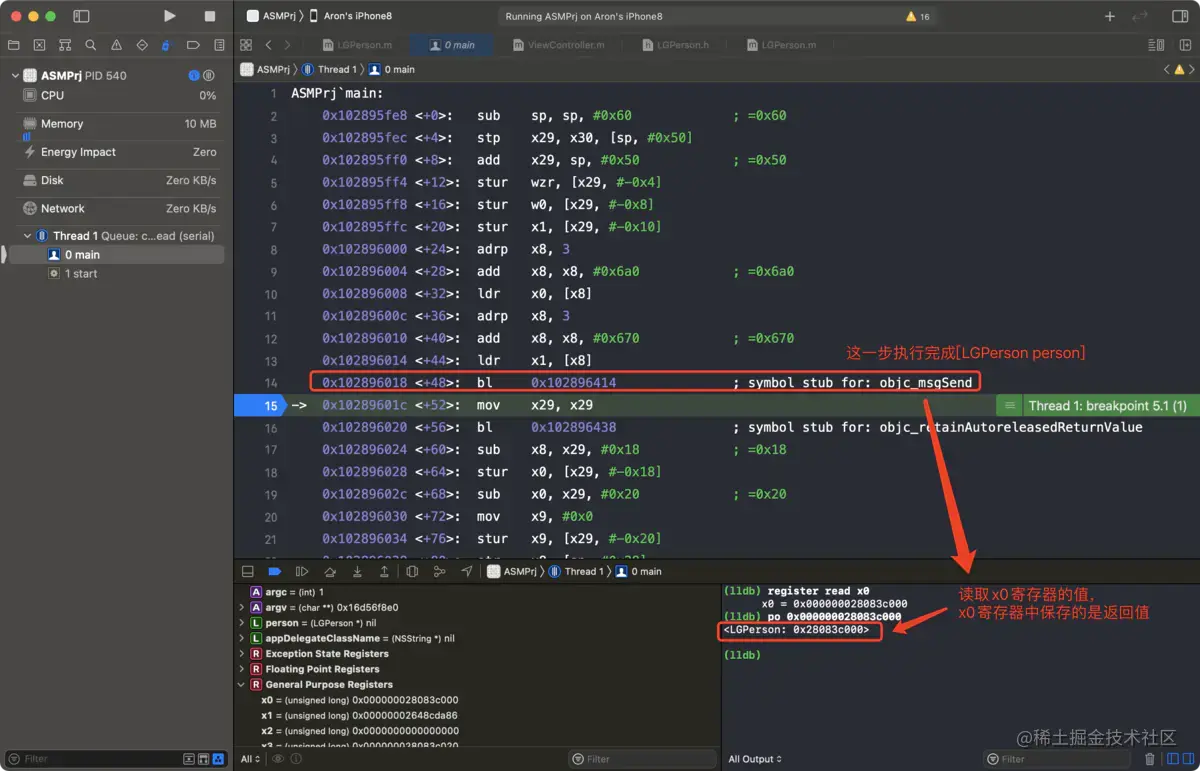The width and height of the screenshot is (1200, 771).
Task: Select the Debug navigator icon
Action: 166,45
